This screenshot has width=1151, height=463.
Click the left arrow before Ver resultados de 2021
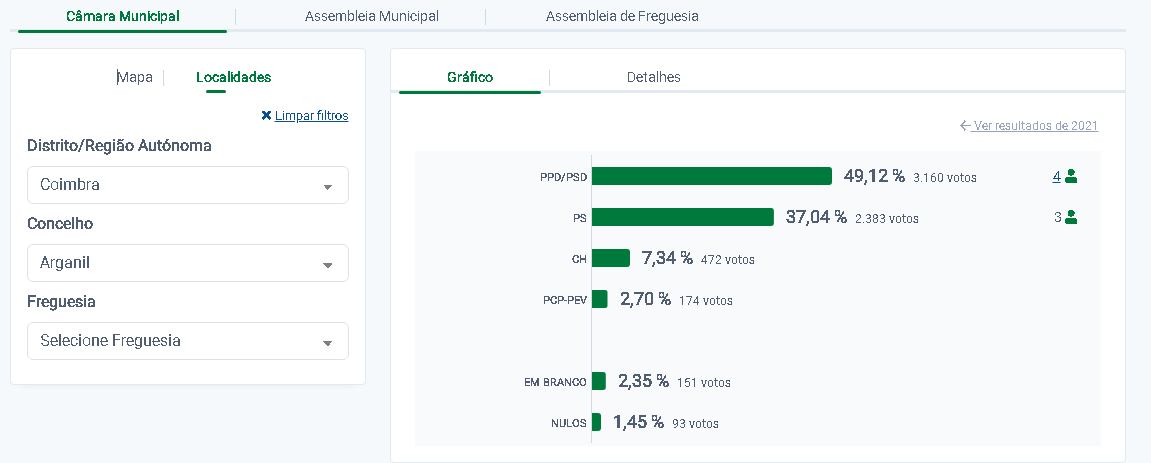965,126
